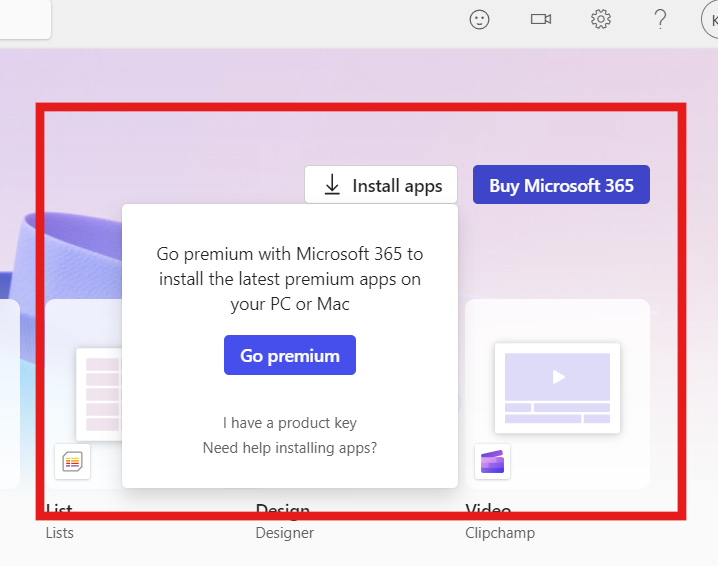Open the Video template thumbnail
The height and width of the screenshot is (566, 718).
point(557,388)
